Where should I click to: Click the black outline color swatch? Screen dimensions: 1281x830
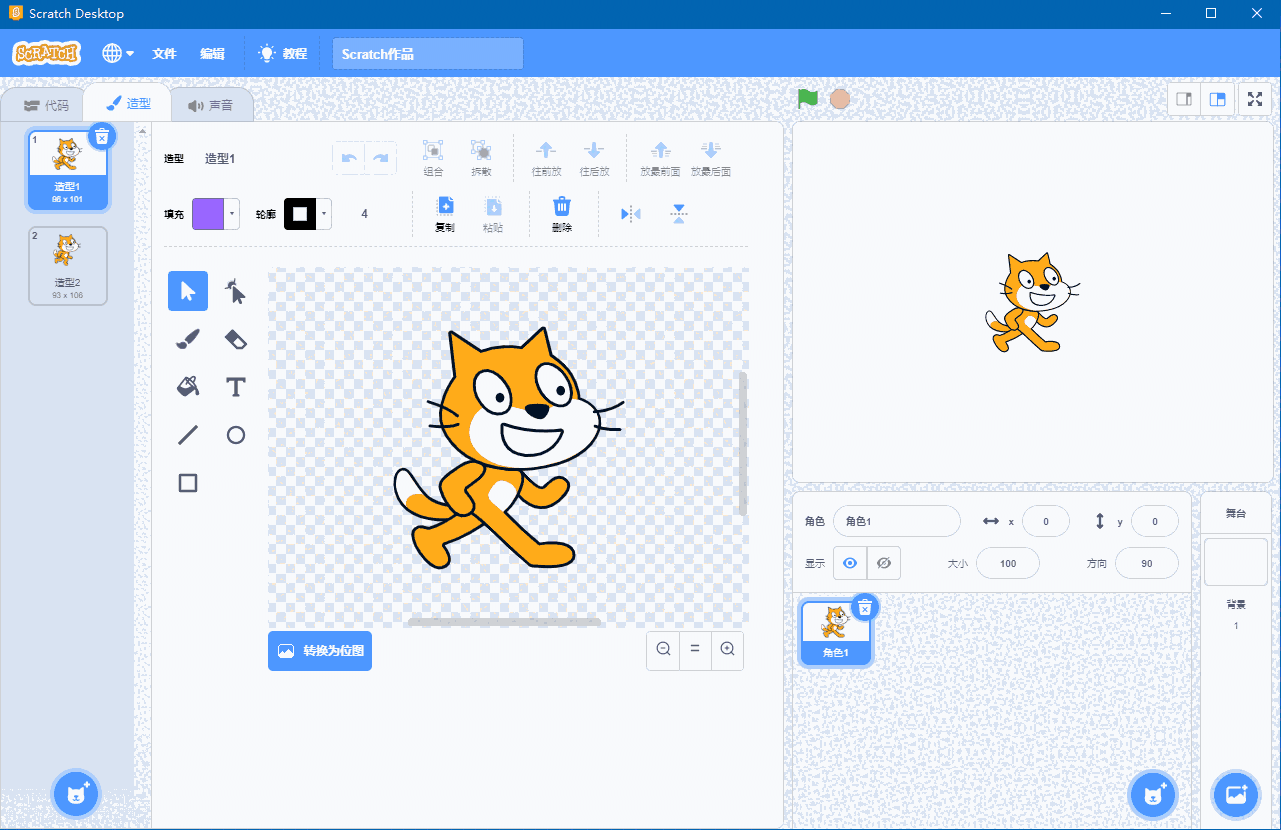300,214
